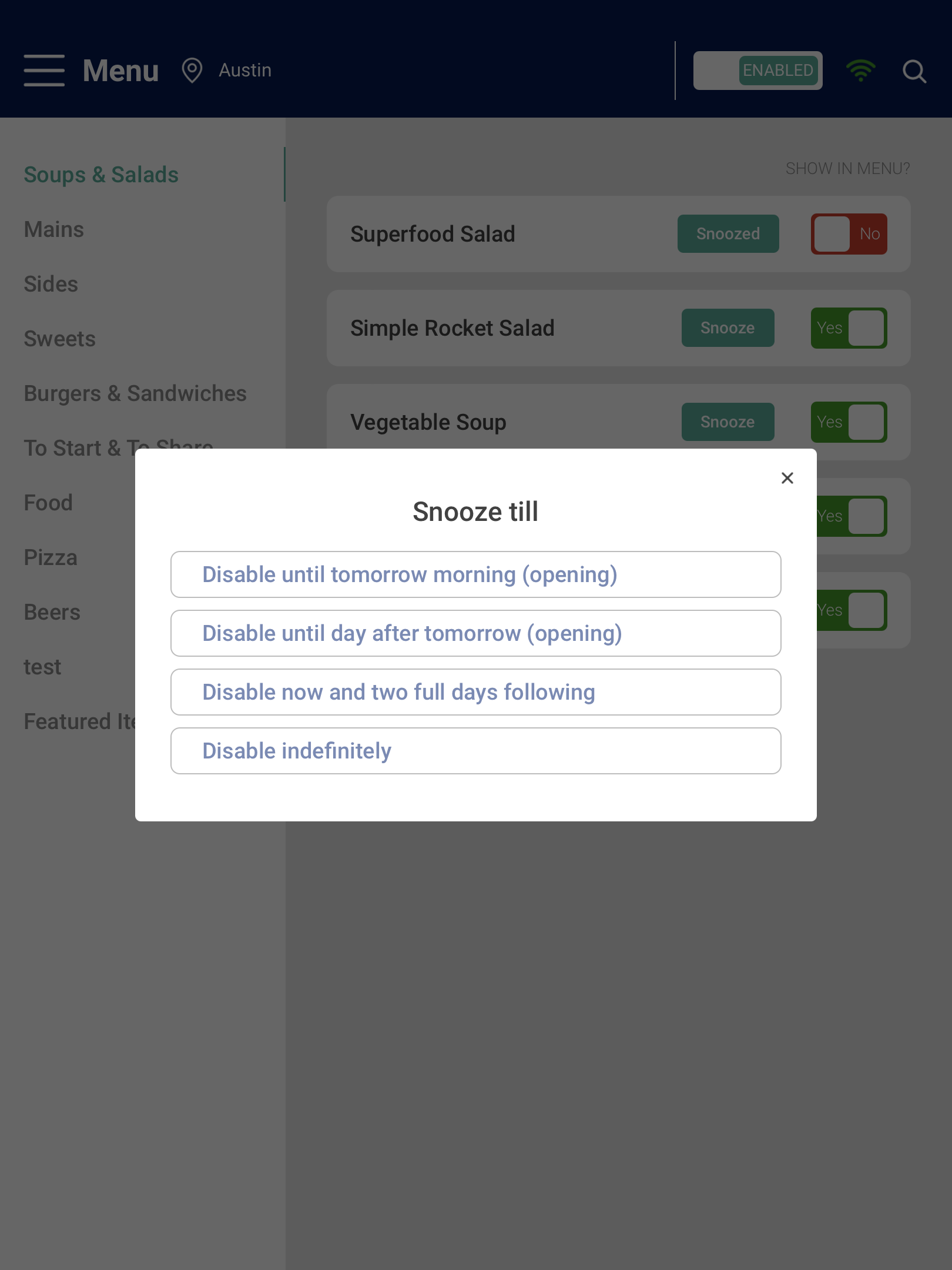
Task: Close the Snooze till dialog
Action: tap(787, 478)
